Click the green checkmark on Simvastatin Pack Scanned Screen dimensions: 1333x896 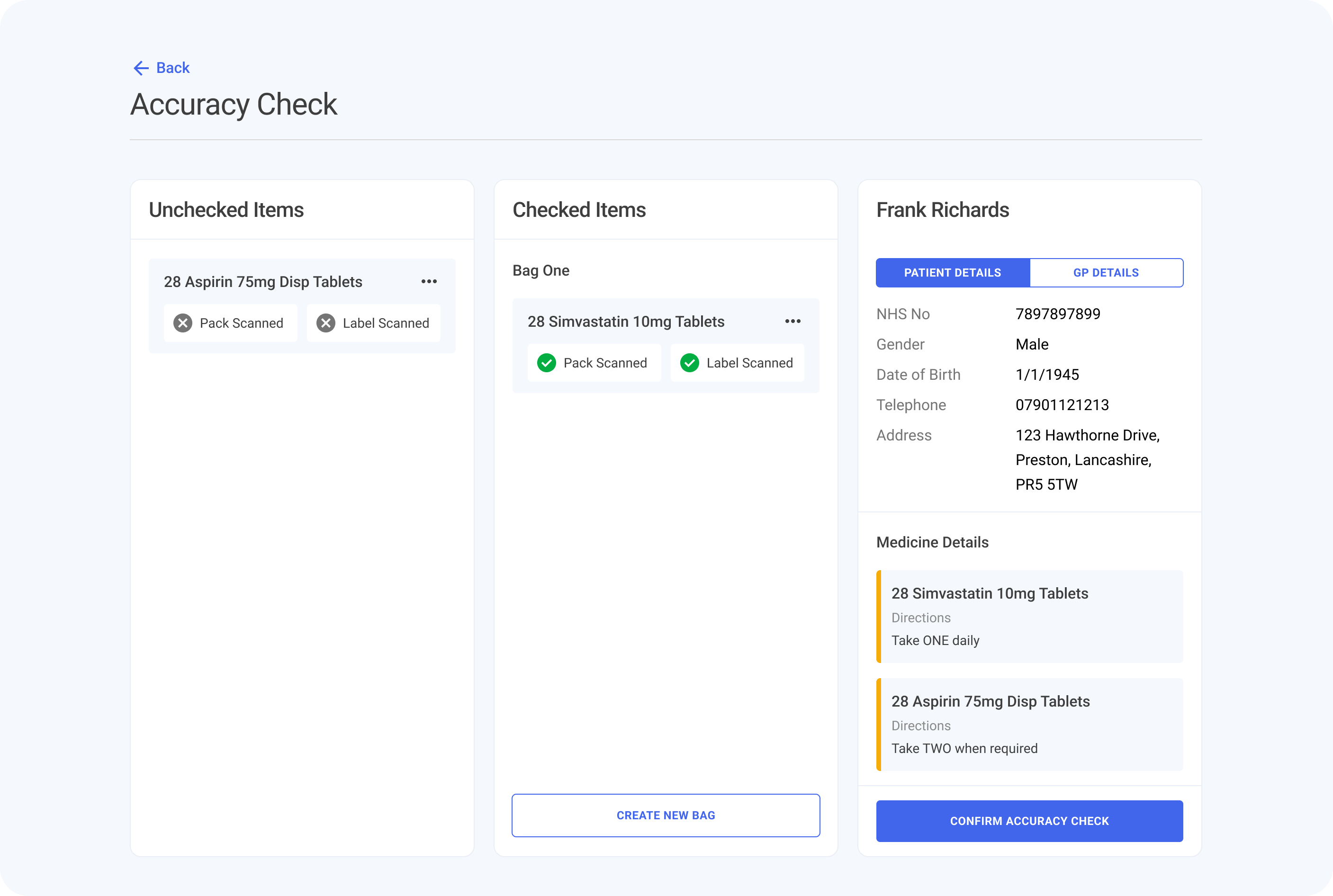(547, 363)
